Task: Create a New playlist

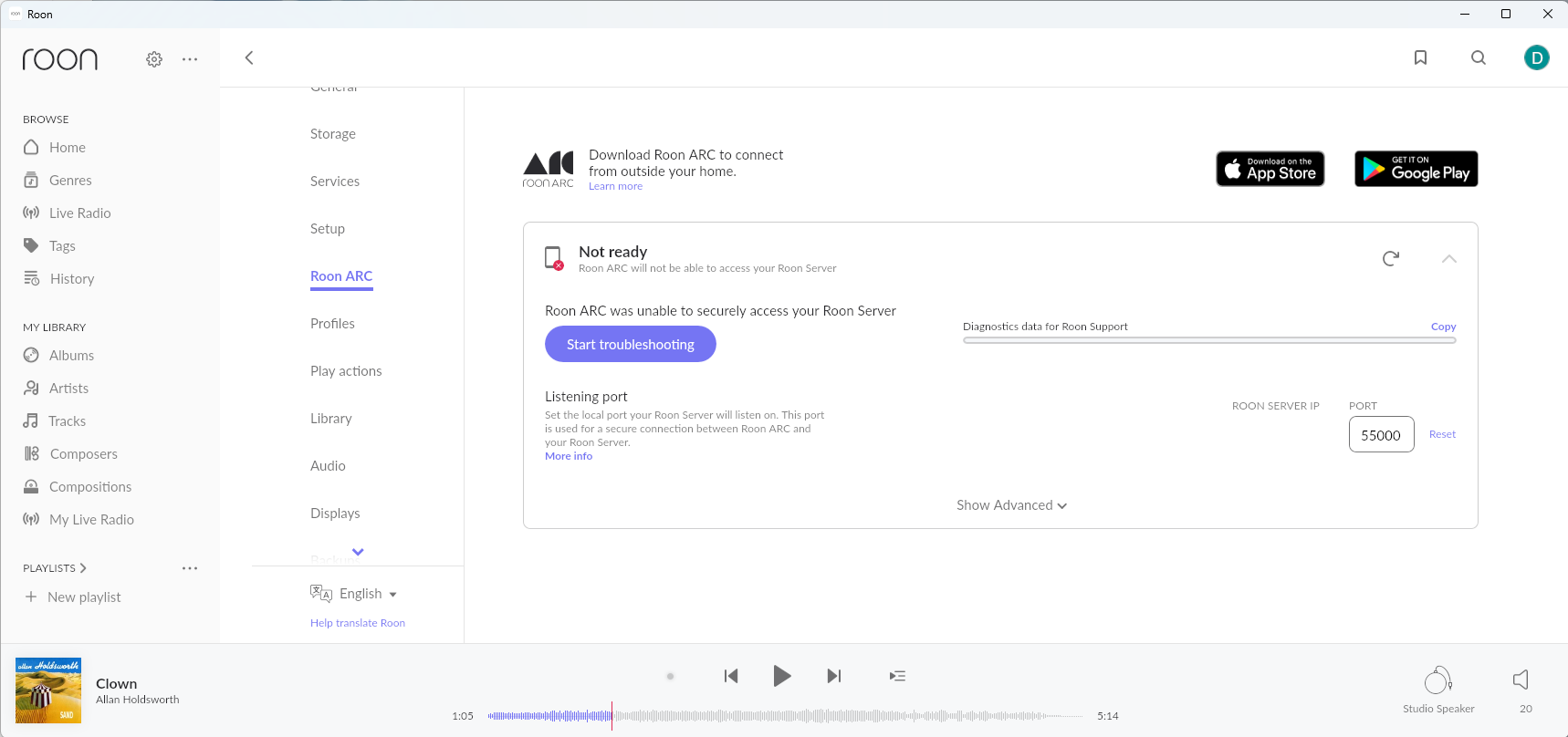Action: (72, 597)
